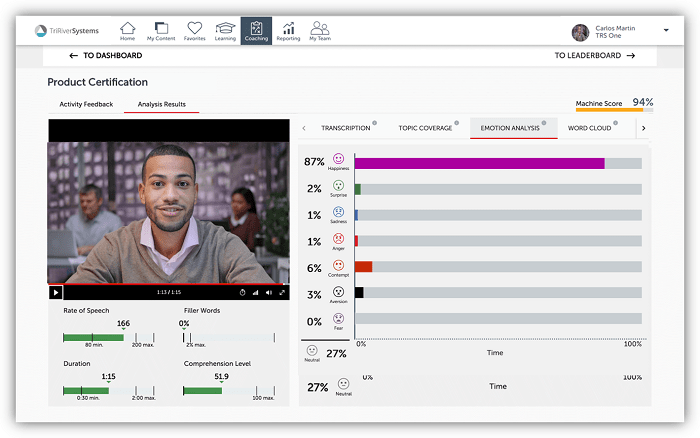
Task: Open the Word Cloud tab
Action: (x=589, y=128)
